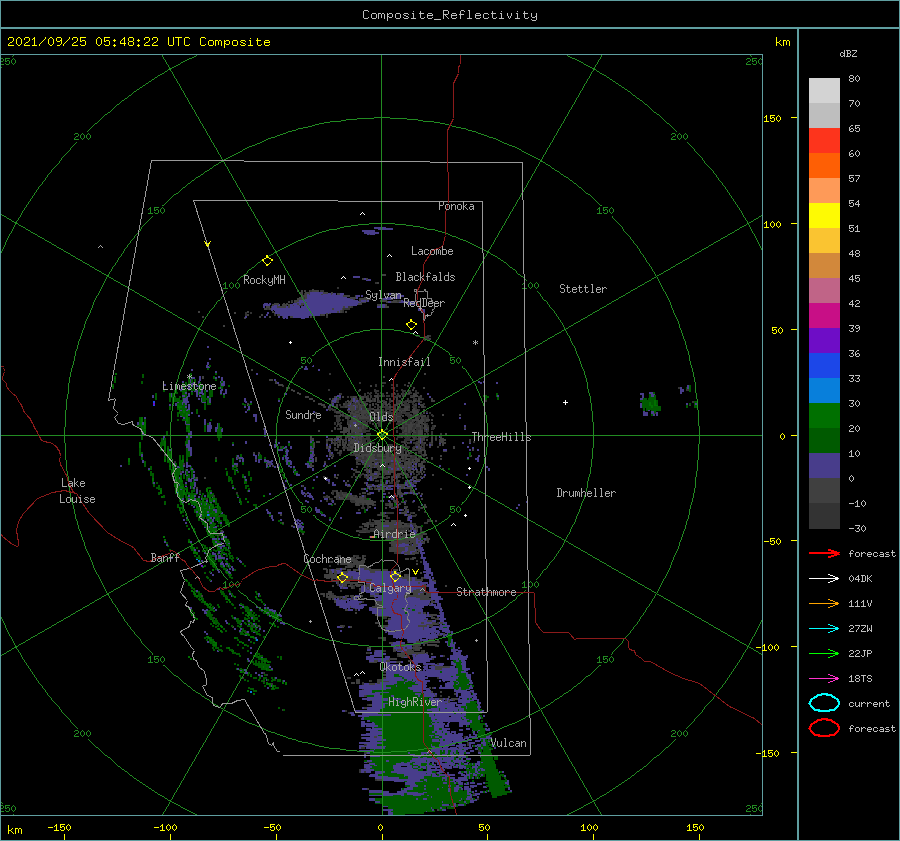Select the red 60-65 dBZ swatch
Screen dimensions: 900x841
pyautogui.click(x=824, y=141)
